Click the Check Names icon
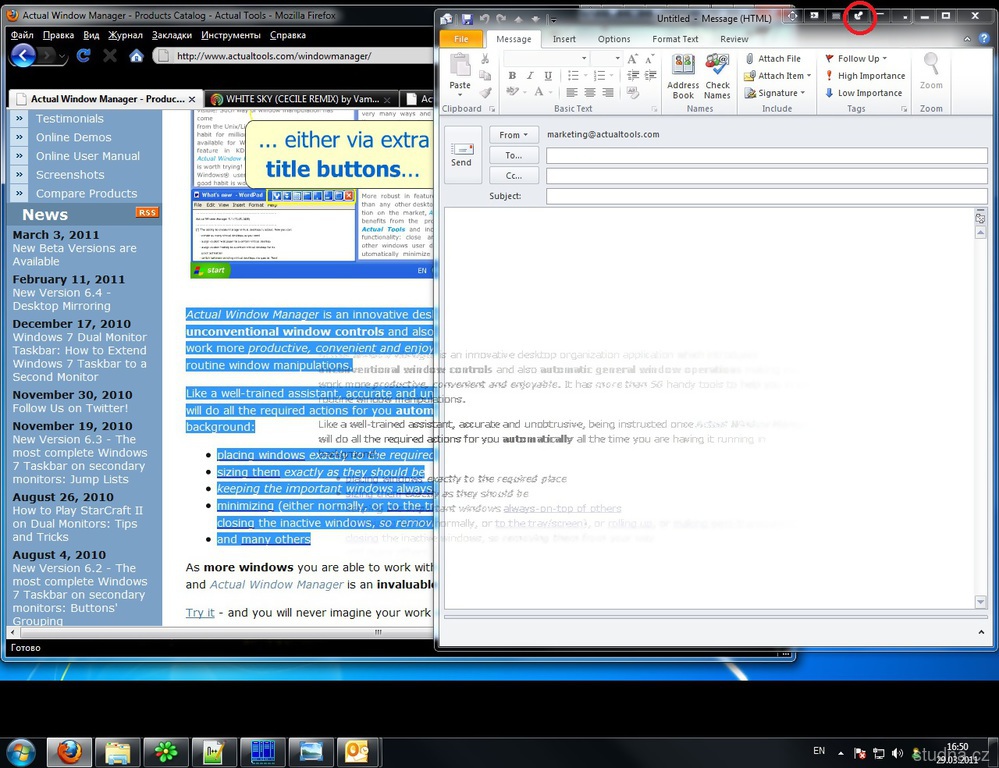 point(717,76)
